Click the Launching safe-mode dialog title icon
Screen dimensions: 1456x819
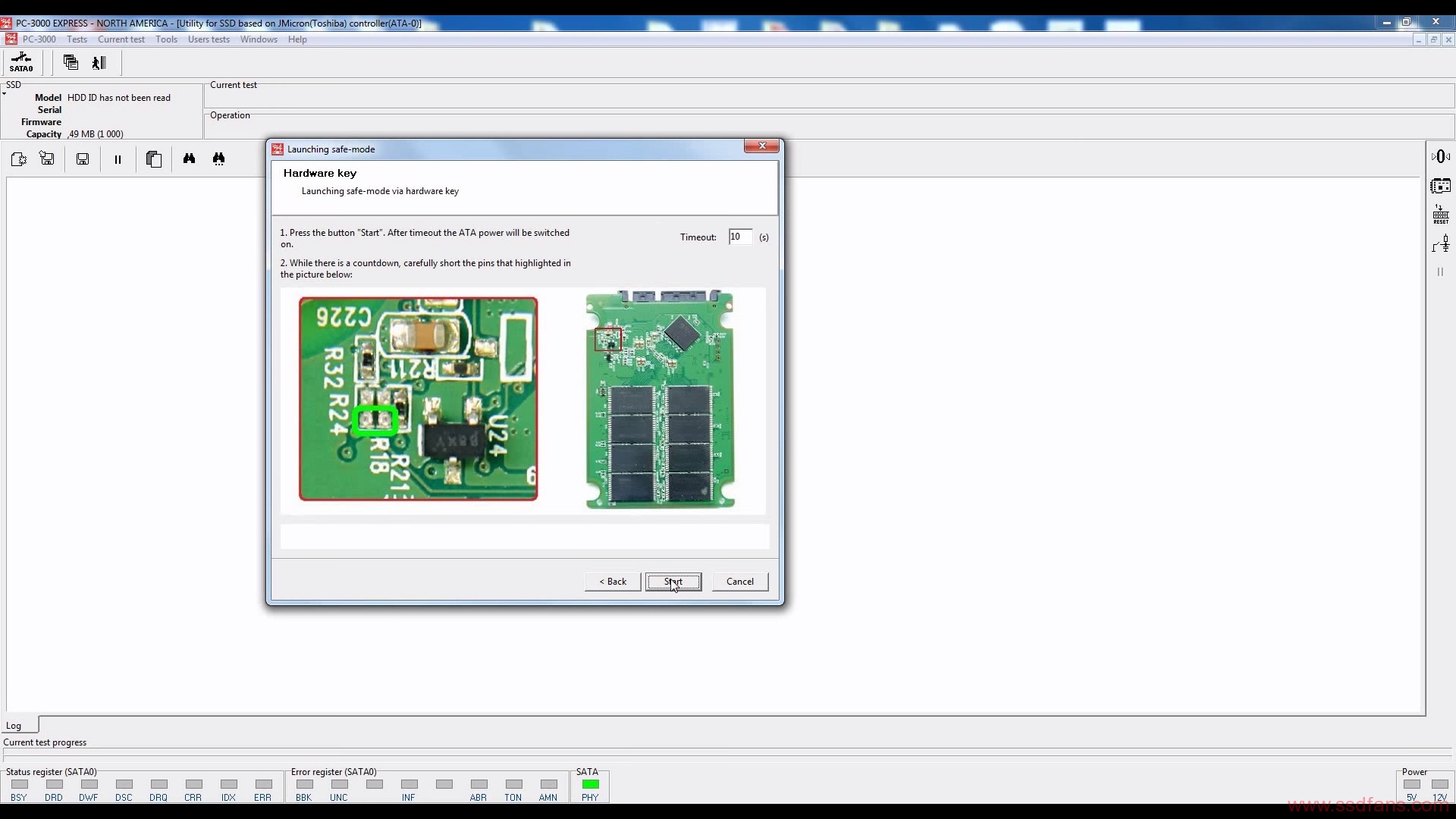[x=278, y=149]
